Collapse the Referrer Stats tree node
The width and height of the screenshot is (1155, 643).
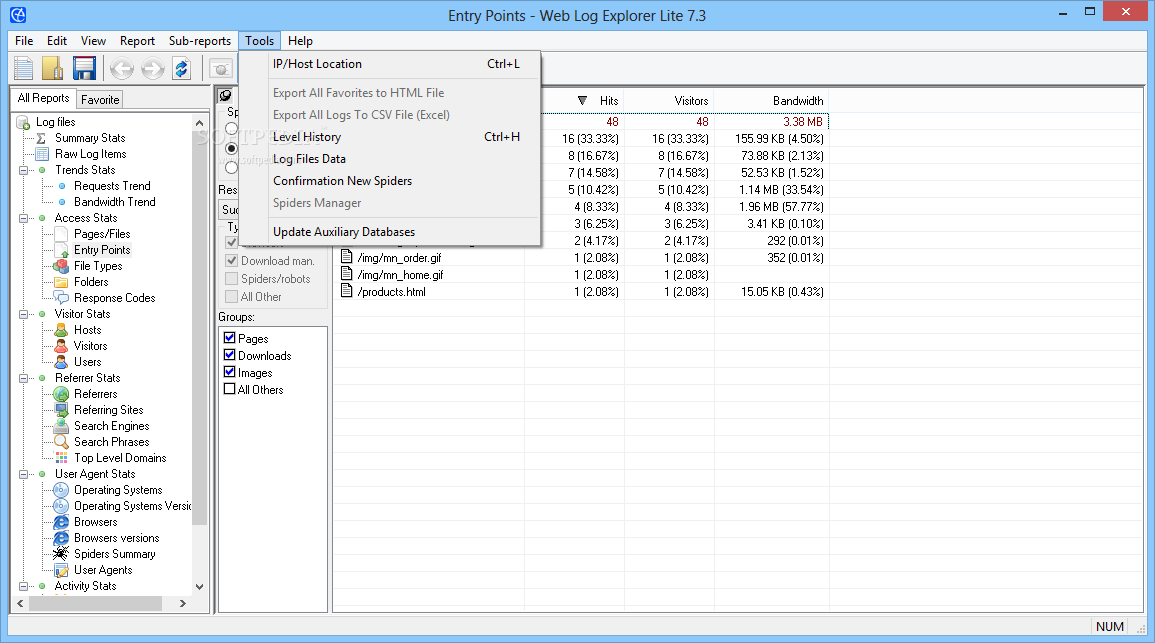coord(23,379)
